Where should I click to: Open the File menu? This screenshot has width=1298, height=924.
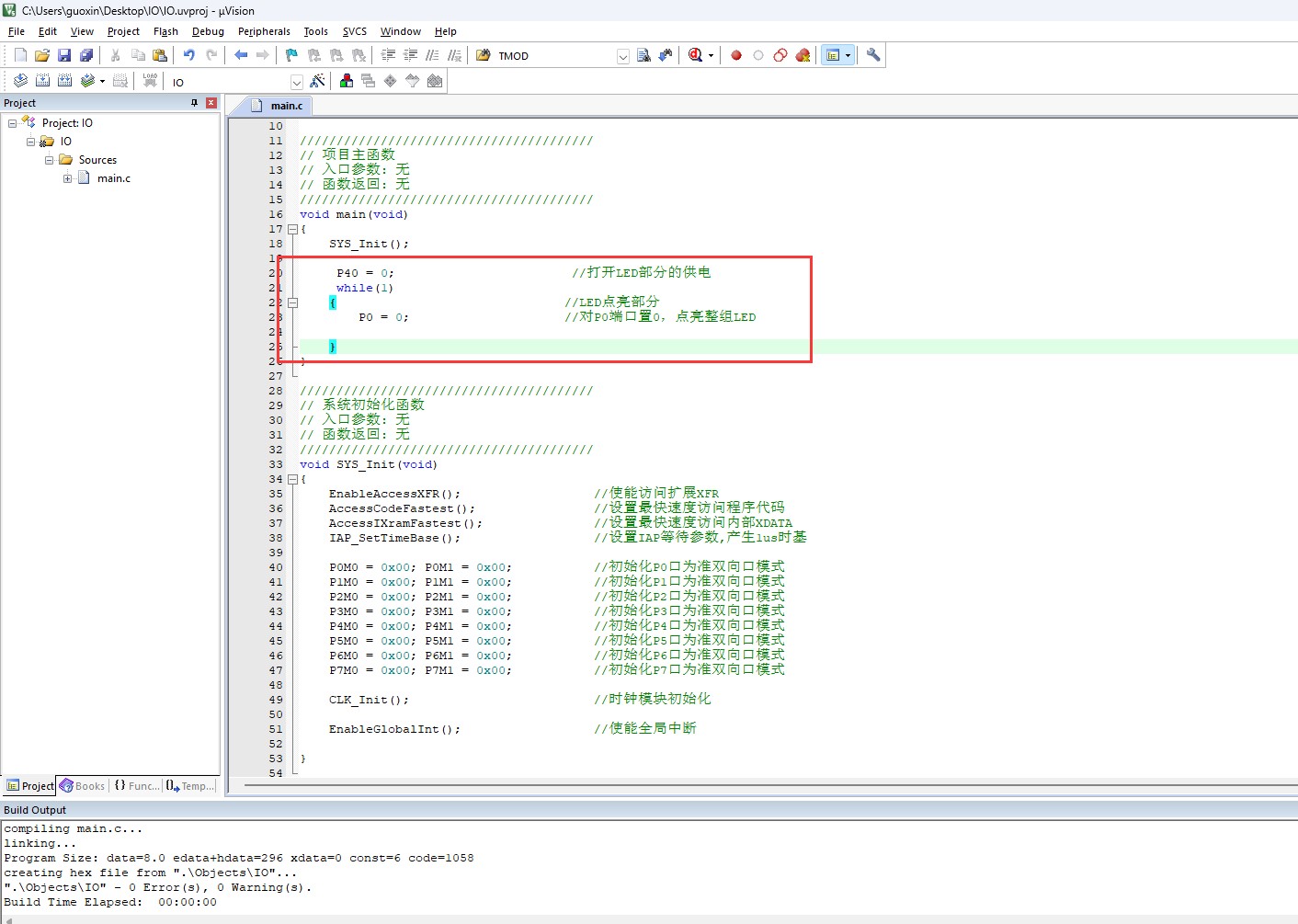[17, 31]
